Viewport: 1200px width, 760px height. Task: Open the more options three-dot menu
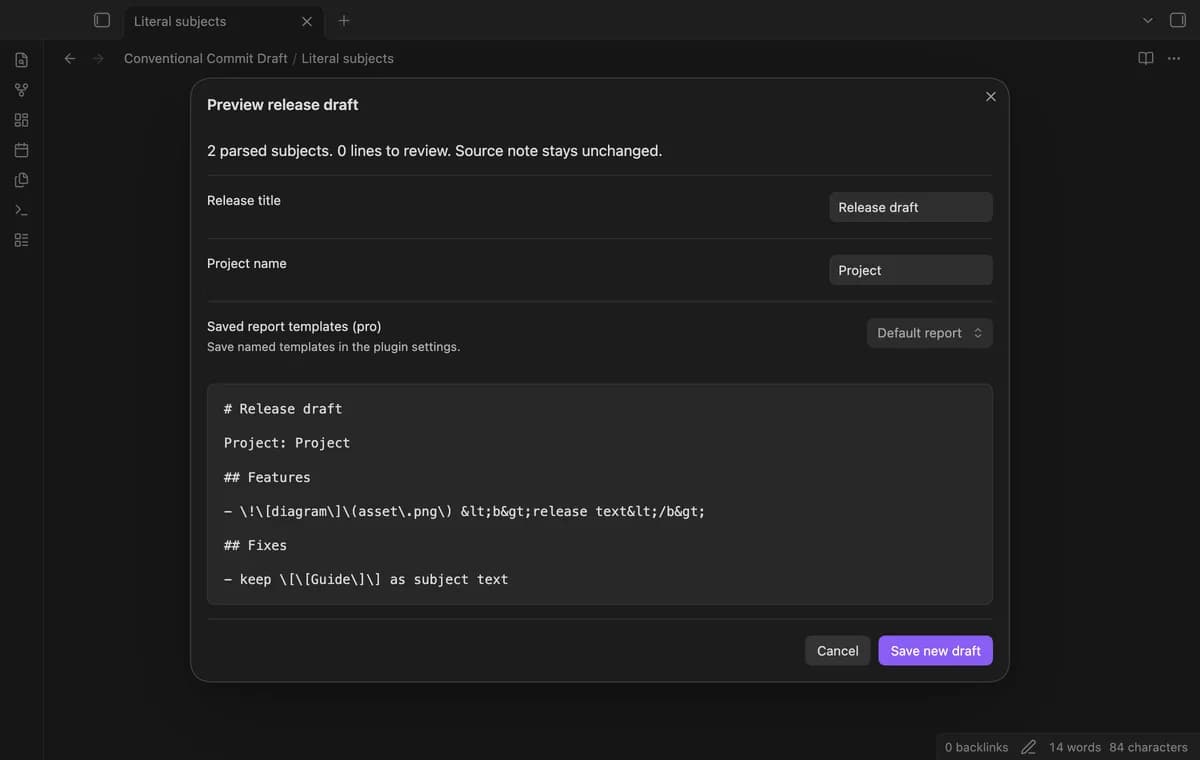1174,58
